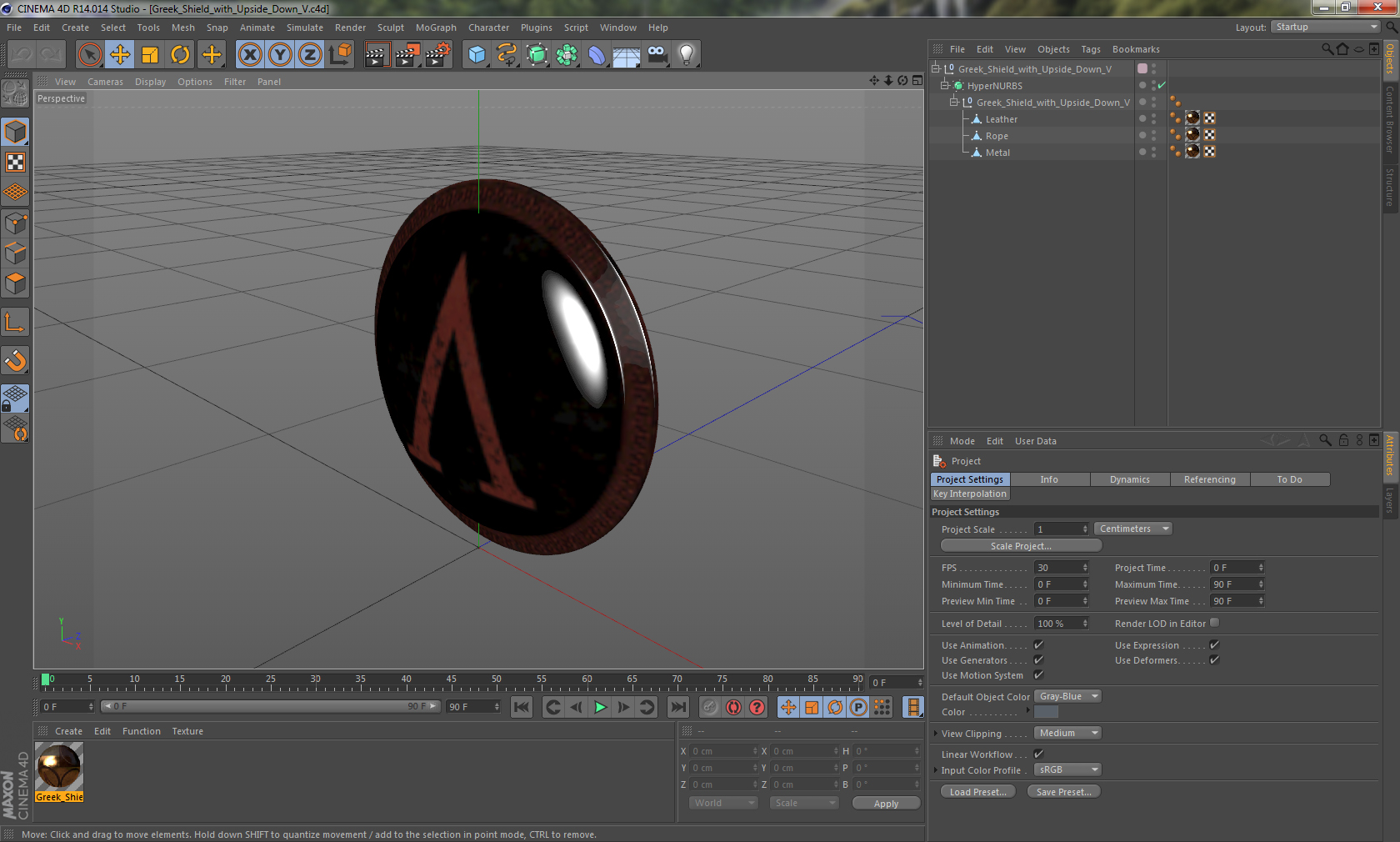Add a camera object
The width and height of the screenshot is (1400, 842).
coord(657,55)
